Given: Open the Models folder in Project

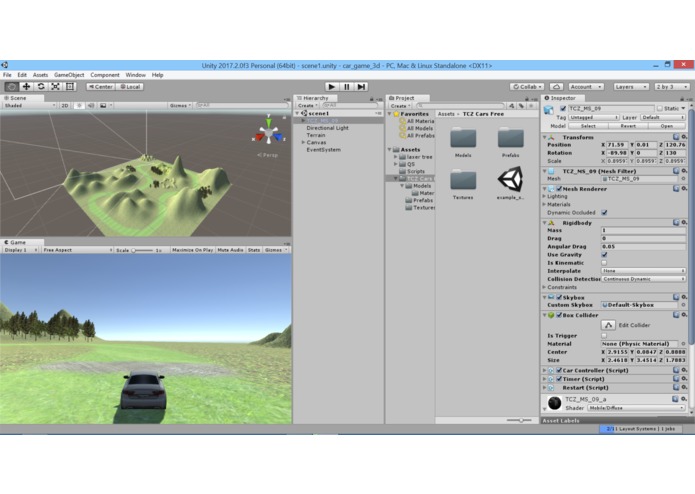Looking at the screenshot, I should [463, 138].
